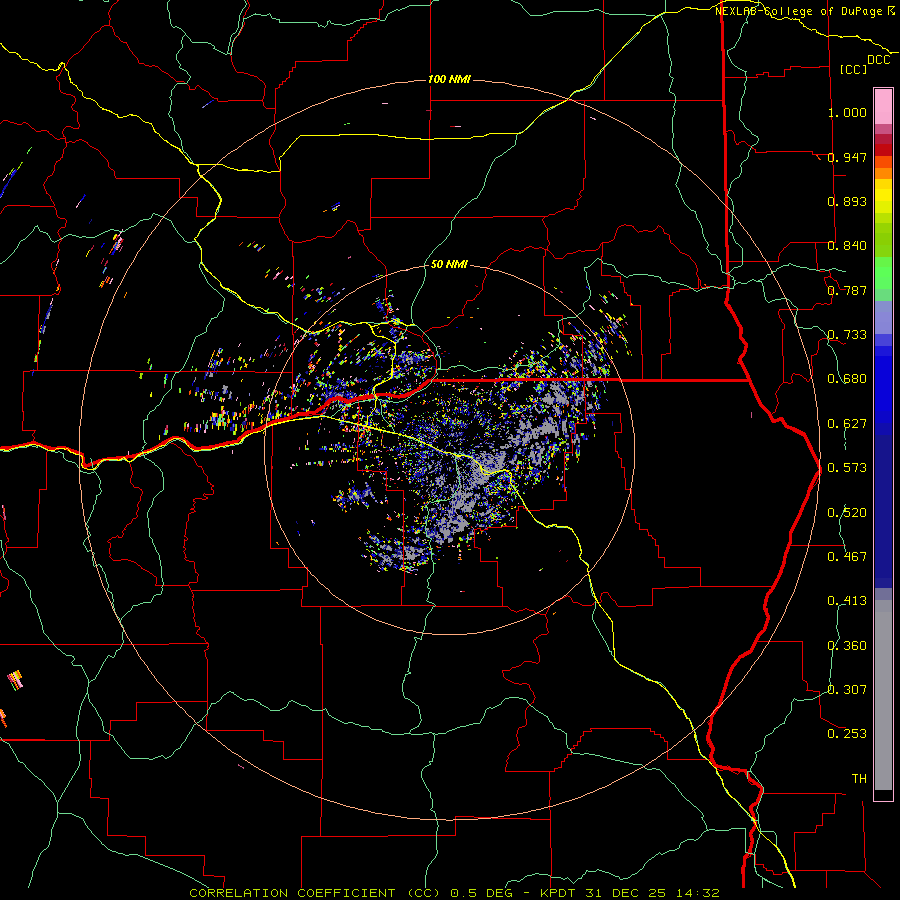
Task: Click the 0.253 scale value
Action: coord(847,734)
